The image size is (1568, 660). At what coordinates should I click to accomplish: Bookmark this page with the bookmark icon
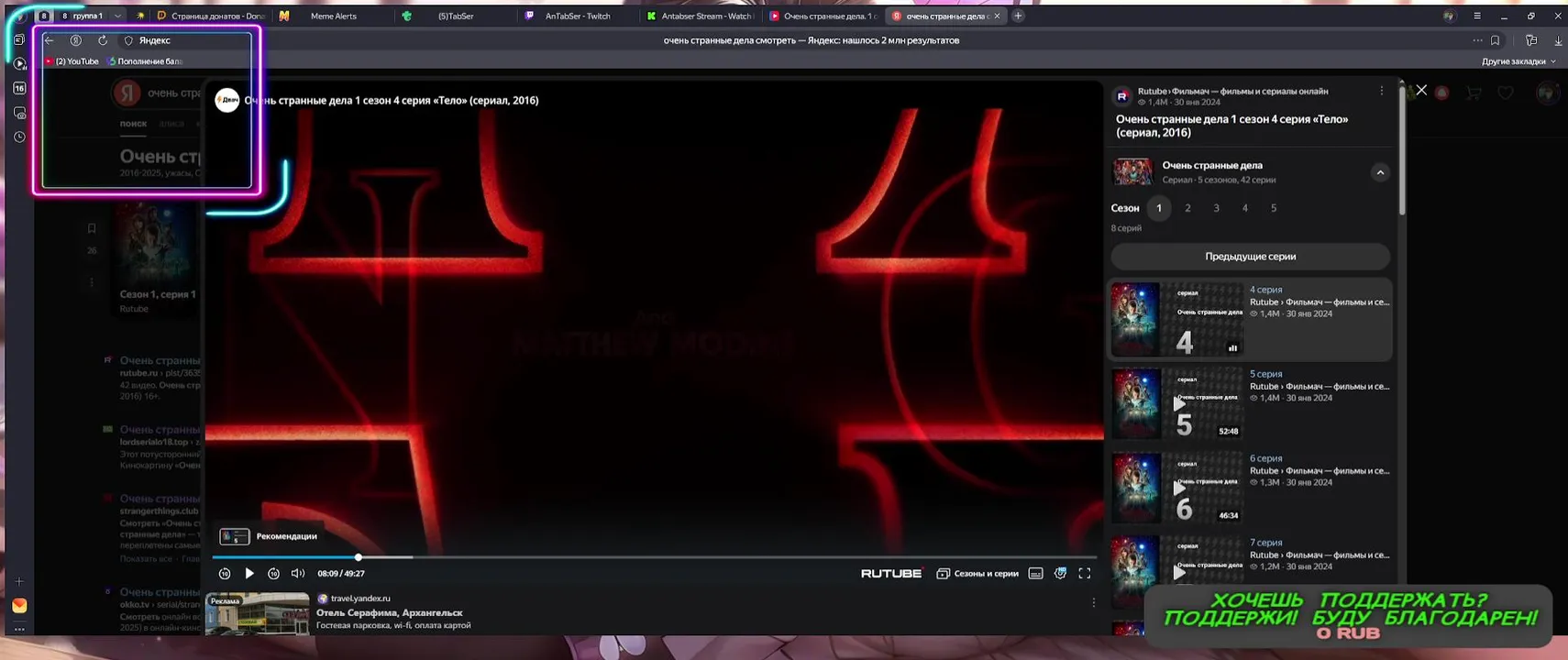[1496, 40]
